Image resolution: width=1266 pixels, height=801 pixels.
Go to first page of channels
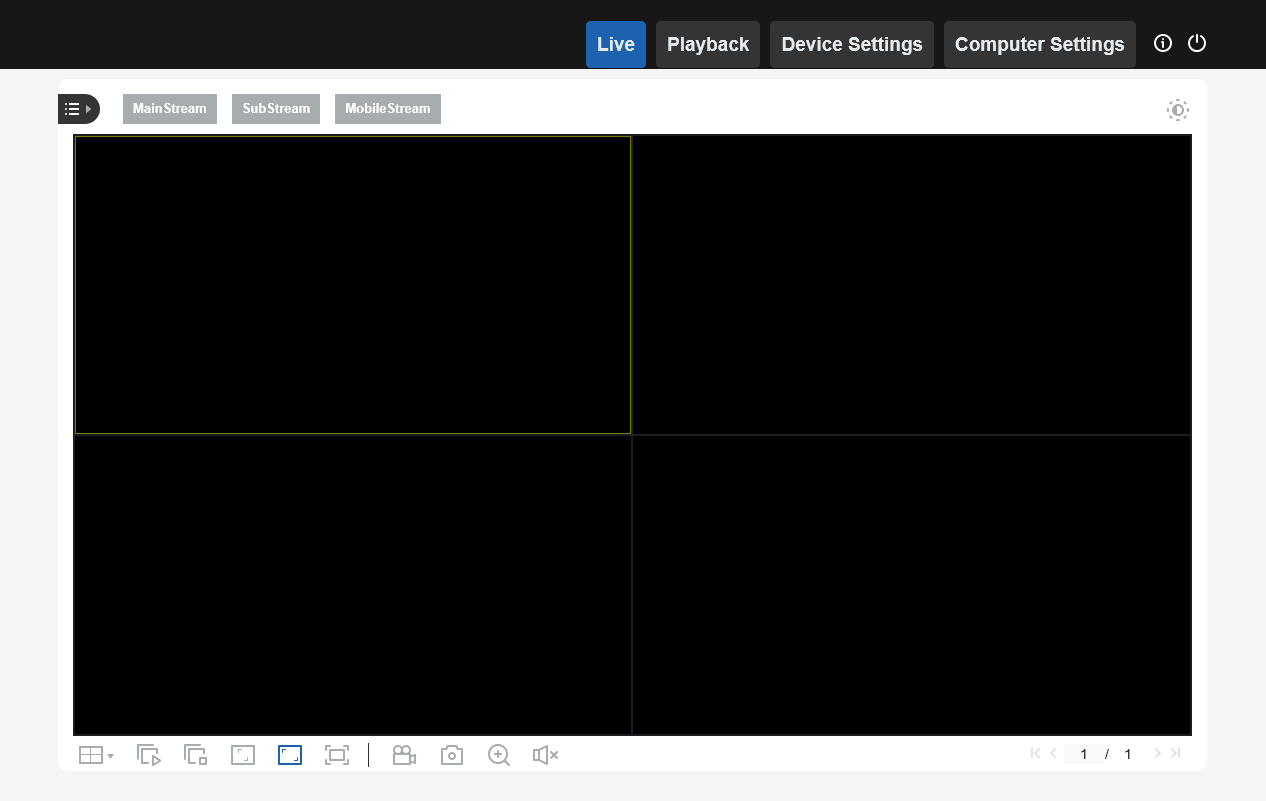point(1036,753)
